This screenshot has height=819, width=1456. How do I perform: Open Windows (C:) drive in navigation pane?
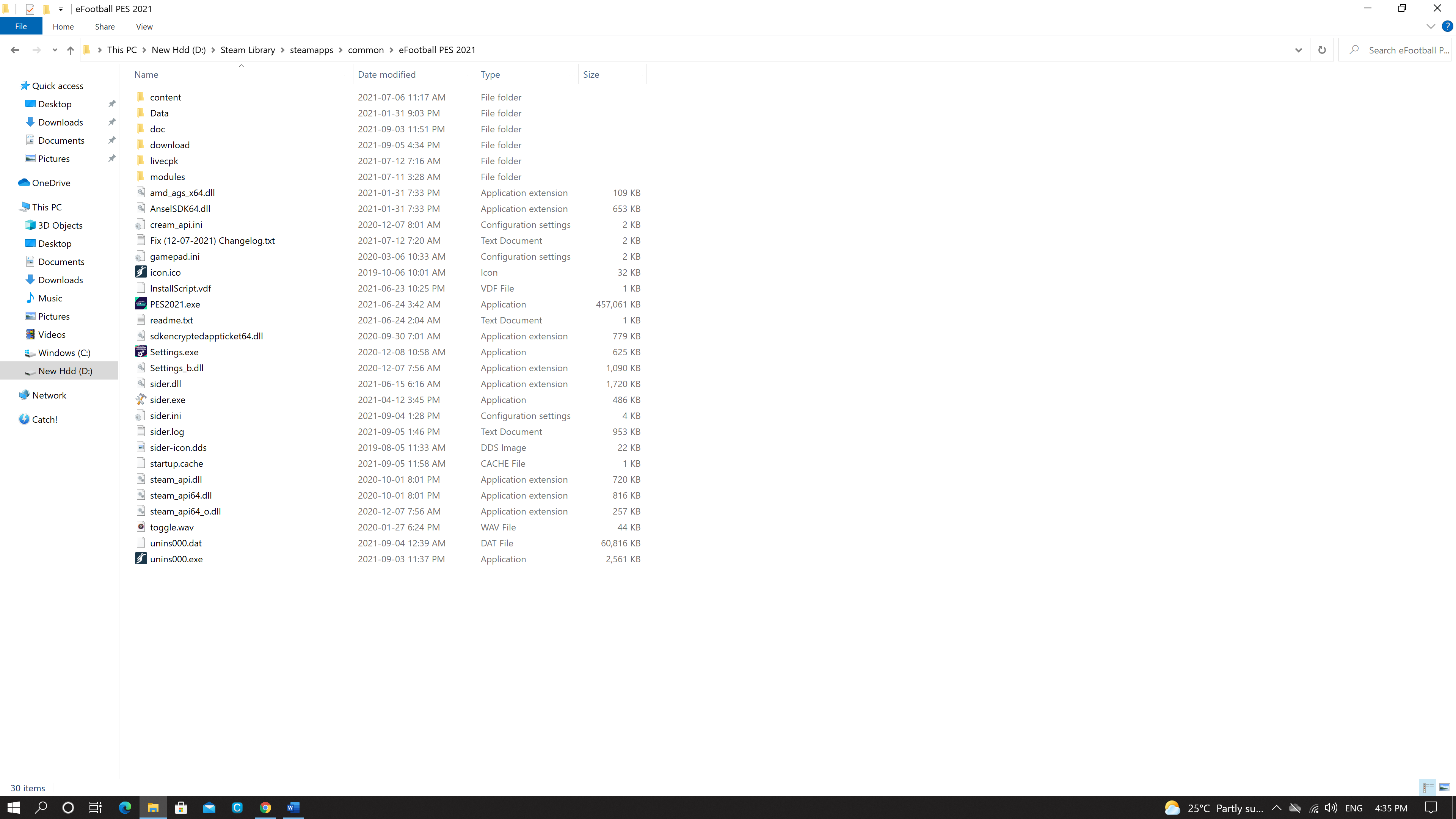coord(64,353)
